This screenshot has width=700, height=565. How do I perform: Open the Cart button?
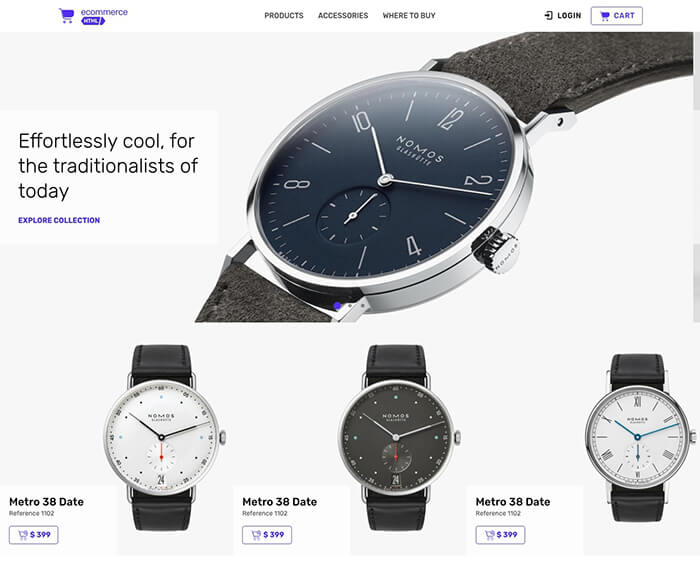click(617, 16)
